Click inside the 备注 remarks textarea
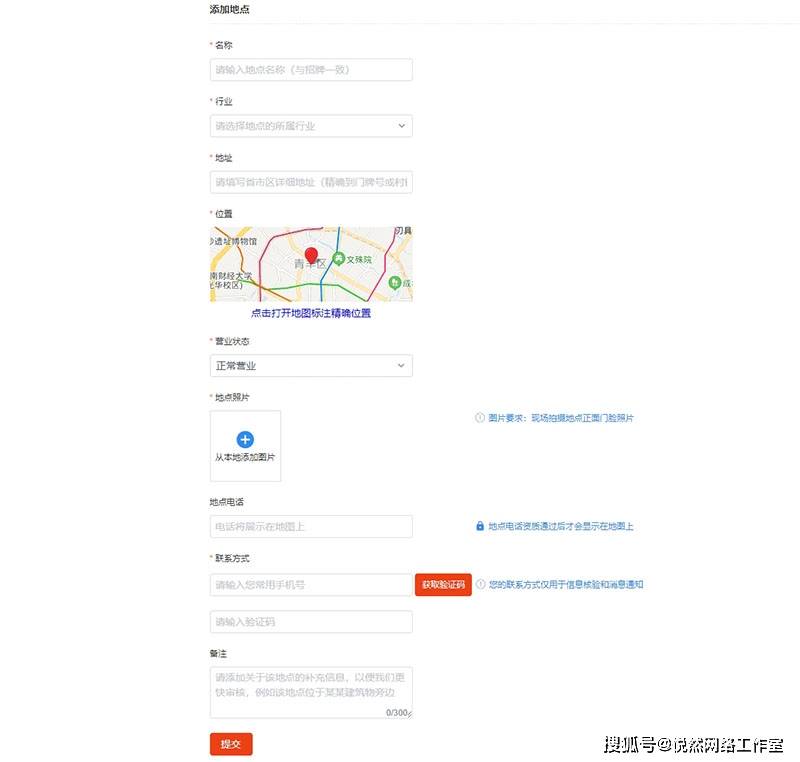 pos(311,690)
